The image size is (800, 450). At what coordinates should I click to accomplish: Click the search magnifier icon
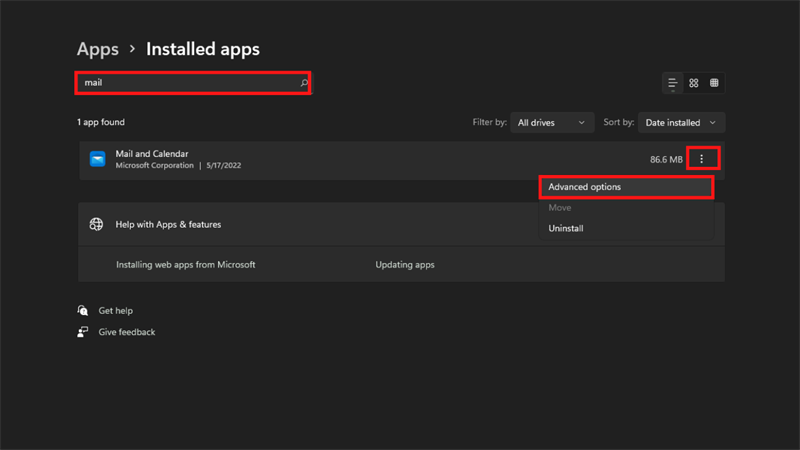click(304, 83)
